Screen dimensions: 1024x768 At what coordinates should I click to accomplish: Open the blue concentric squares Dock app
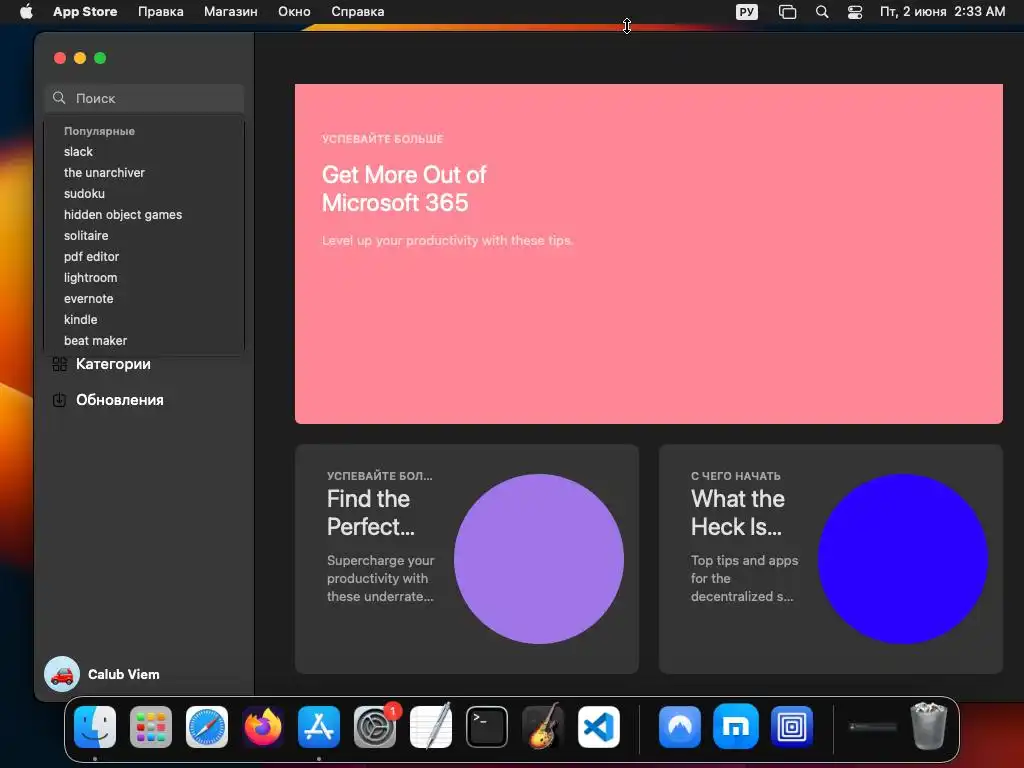tap(792, 727)
